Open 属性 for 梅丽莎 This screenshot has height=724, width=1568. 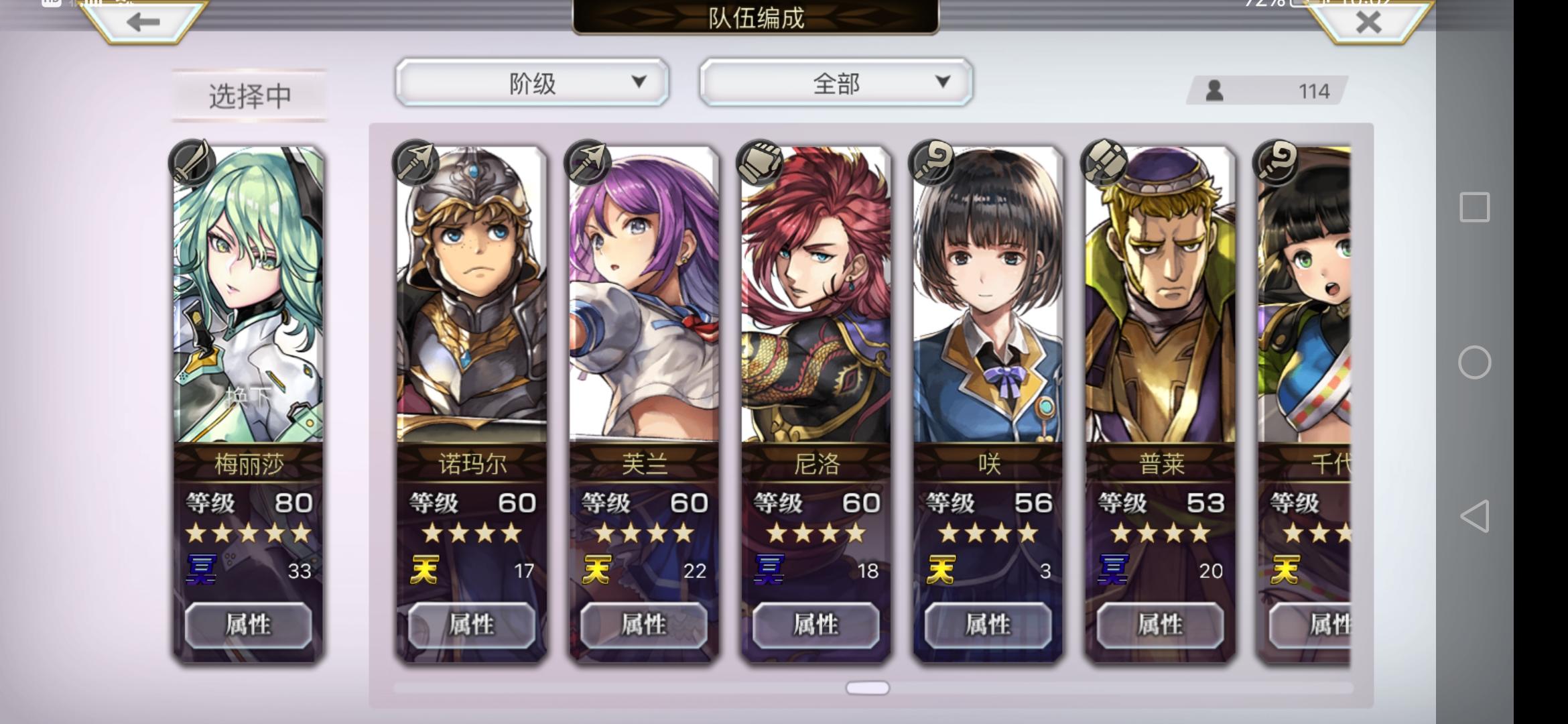[x=248, y=625]
